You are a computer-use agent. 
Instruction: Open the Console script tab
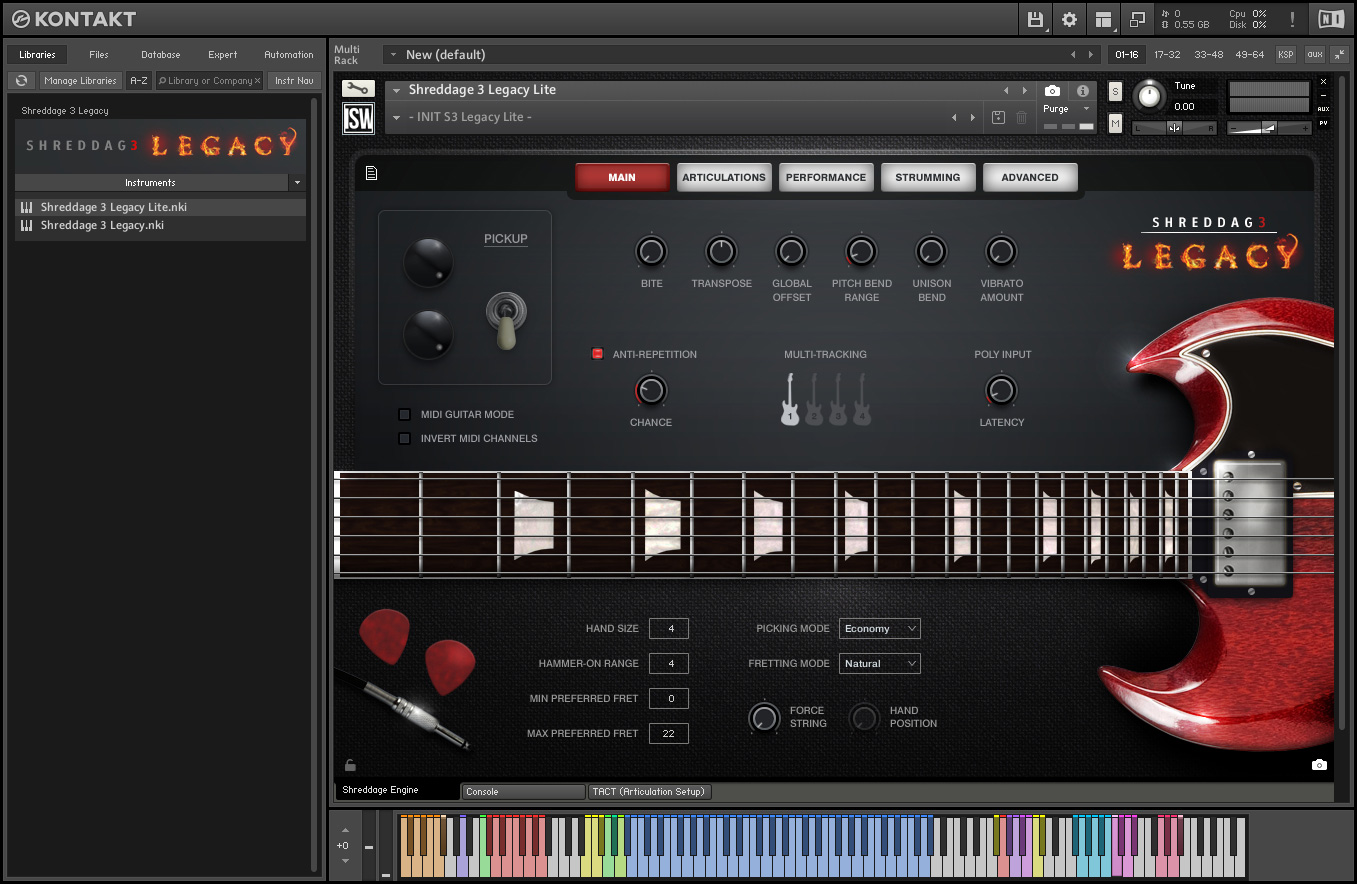tap(523, 791)
